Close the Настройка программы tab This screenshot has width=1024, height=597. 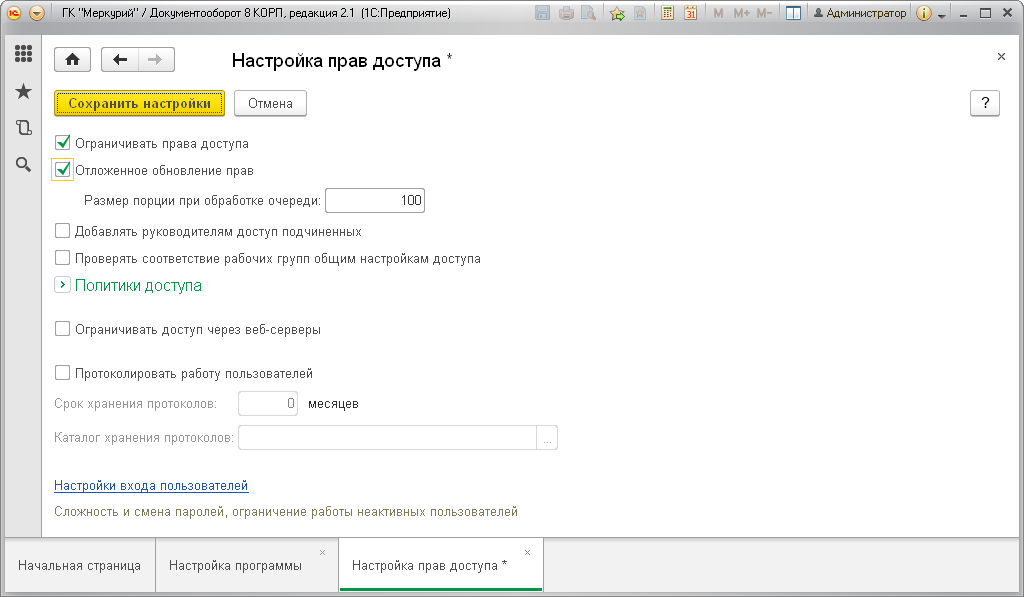coord(323,553)
